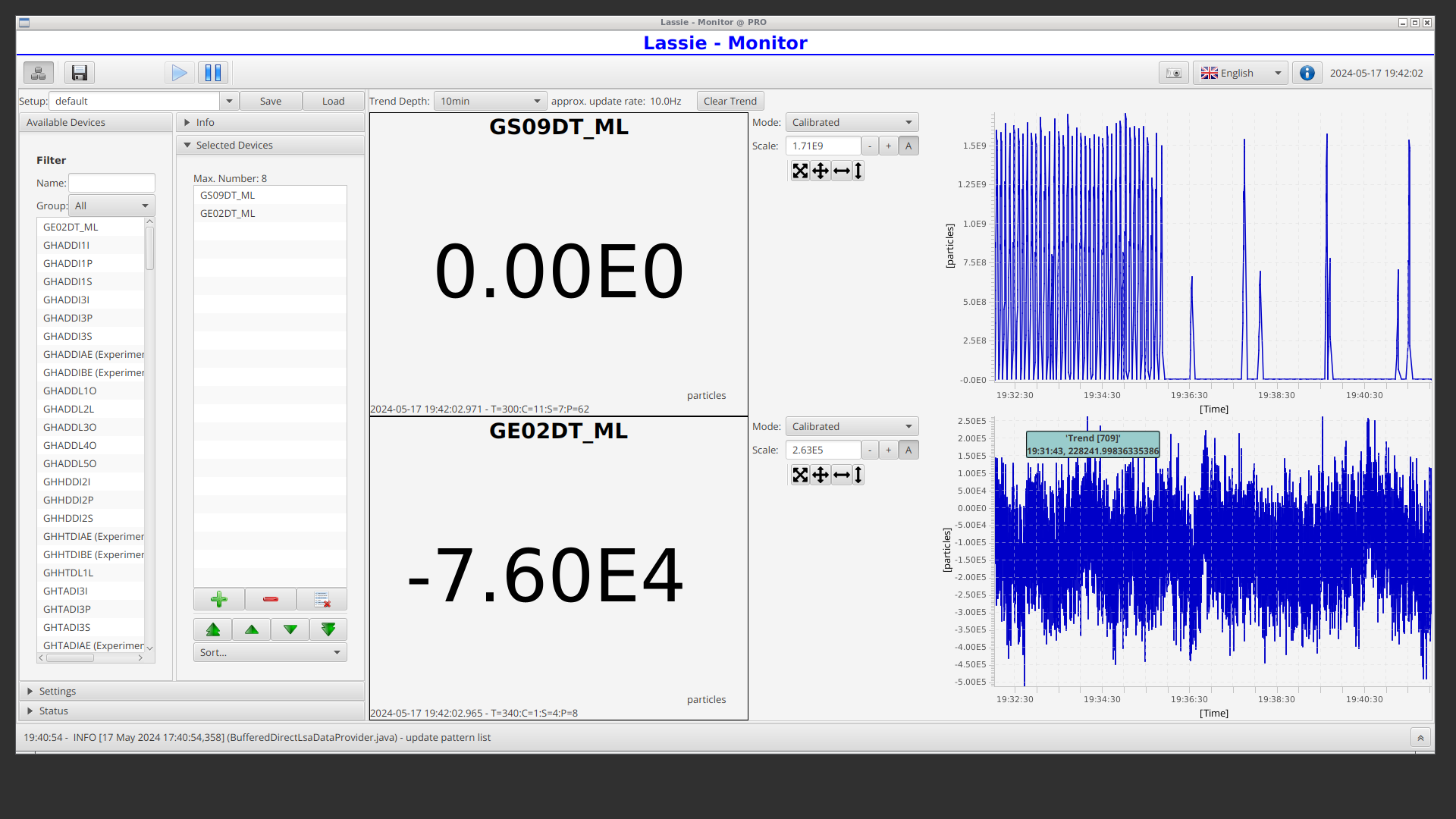
Task: Click the Save setup button
Action: [x=271, y=101]
